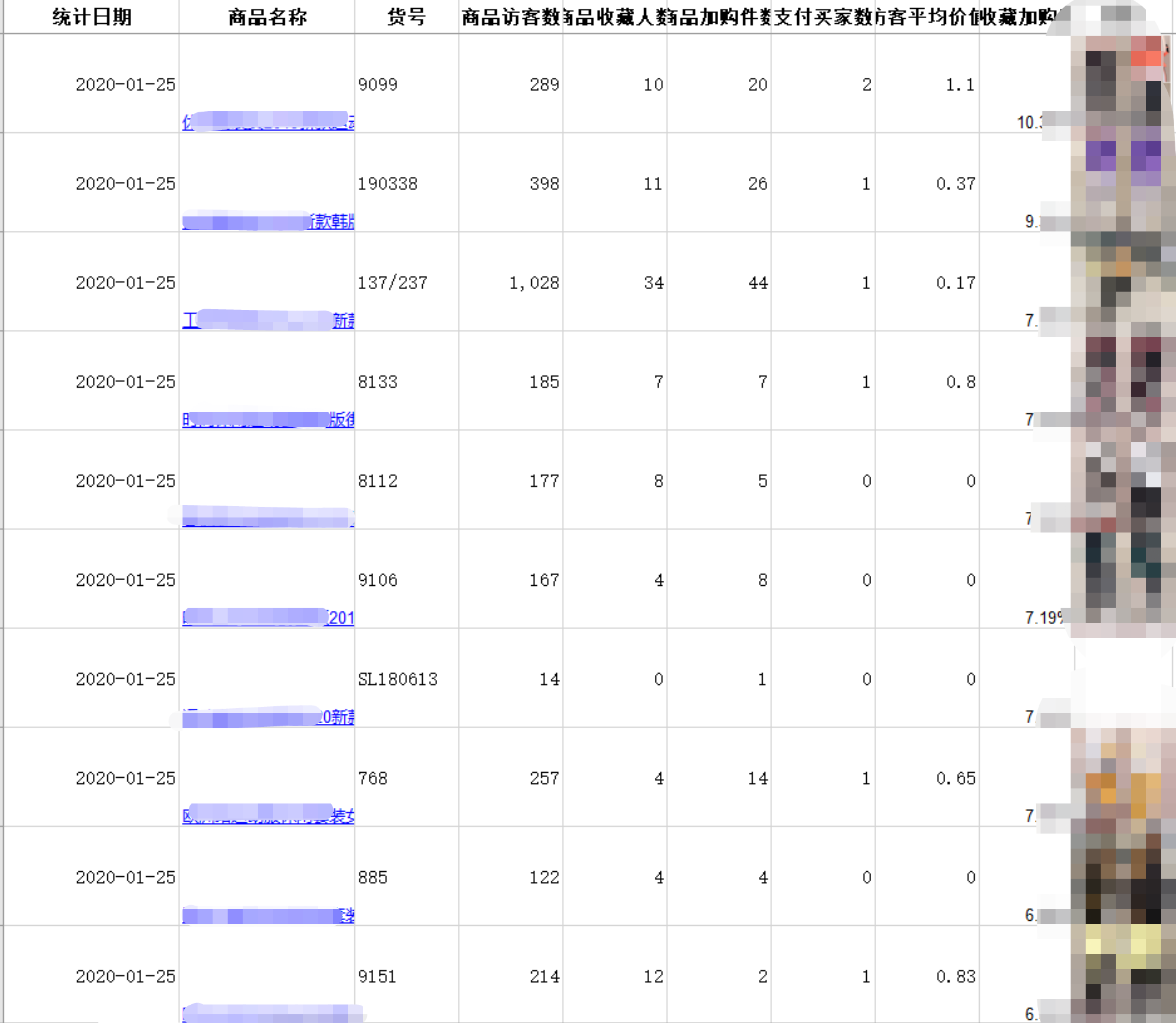Open the product name link in row SL180613
The width and height of the screenshot is (1176, 1023).
coord(268,716)
